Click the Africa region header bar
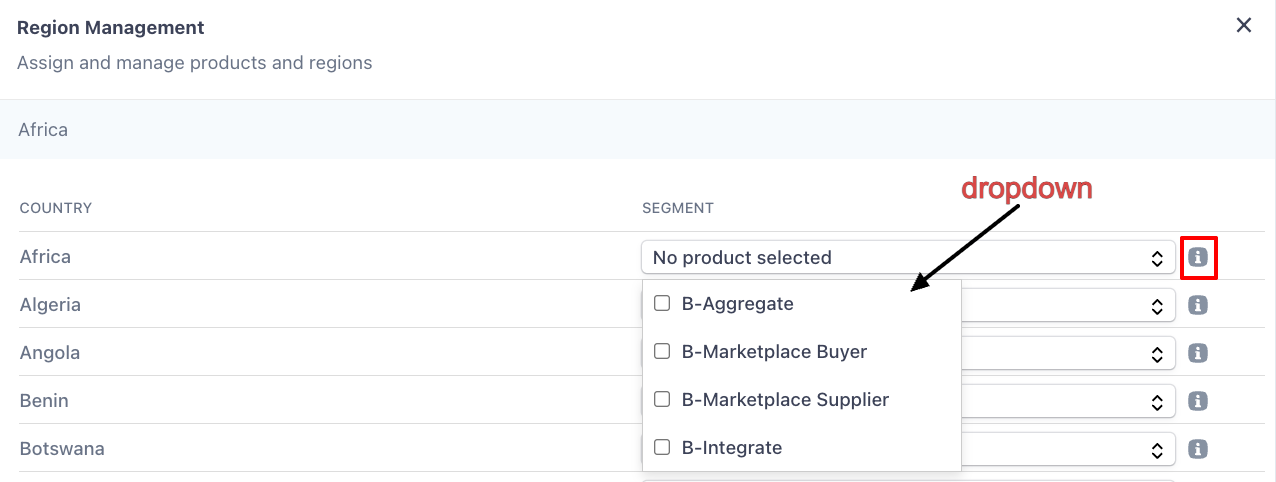Viewport: 1276px width, 482px height. [x=637, y=130]
